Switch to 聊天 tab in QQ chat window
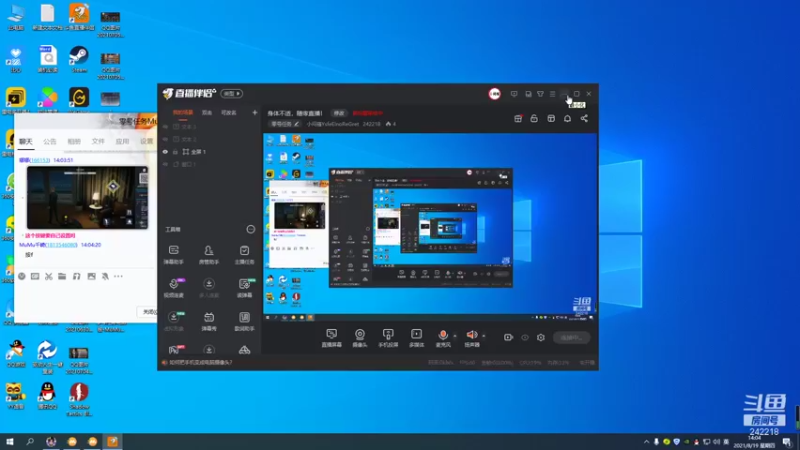 coord(26,141)
